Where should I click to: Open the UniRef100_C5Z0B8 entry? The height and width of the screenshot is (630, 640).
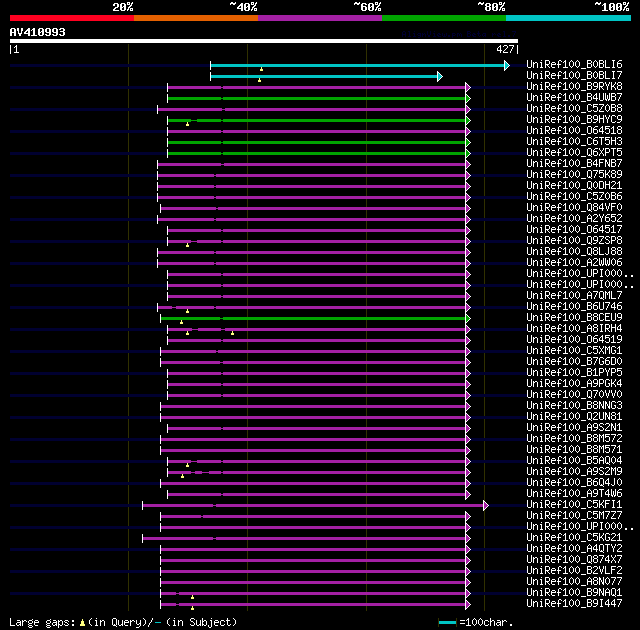tap(574, 108)
